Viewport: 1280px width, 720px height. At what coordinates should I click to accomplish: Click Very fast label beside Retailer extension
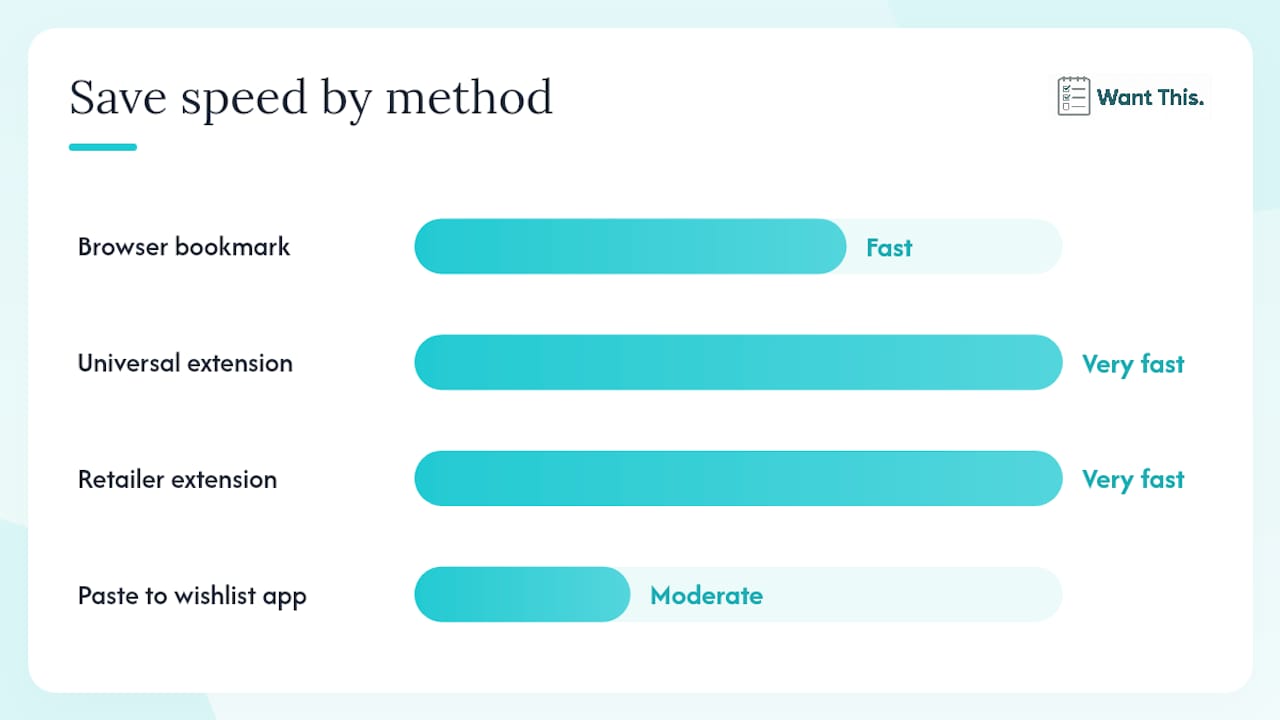click(1133, 480)
